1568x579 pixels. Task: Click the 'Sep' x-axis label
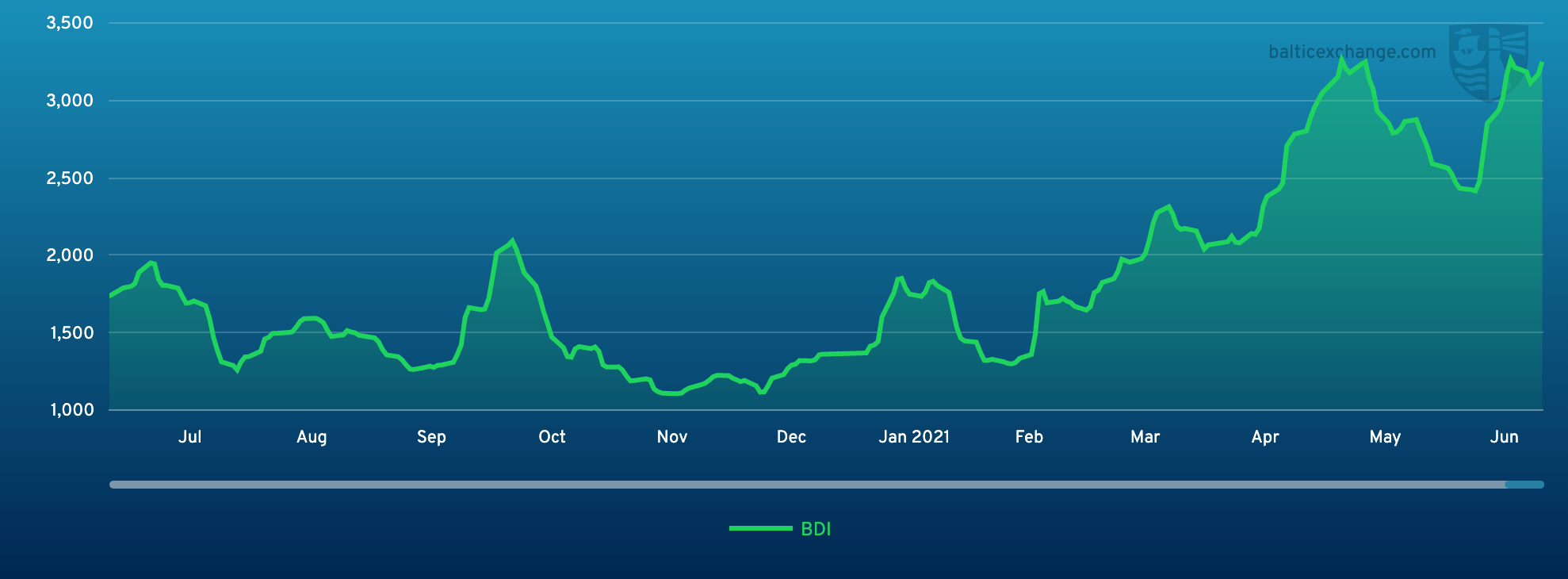pos(431,437)
